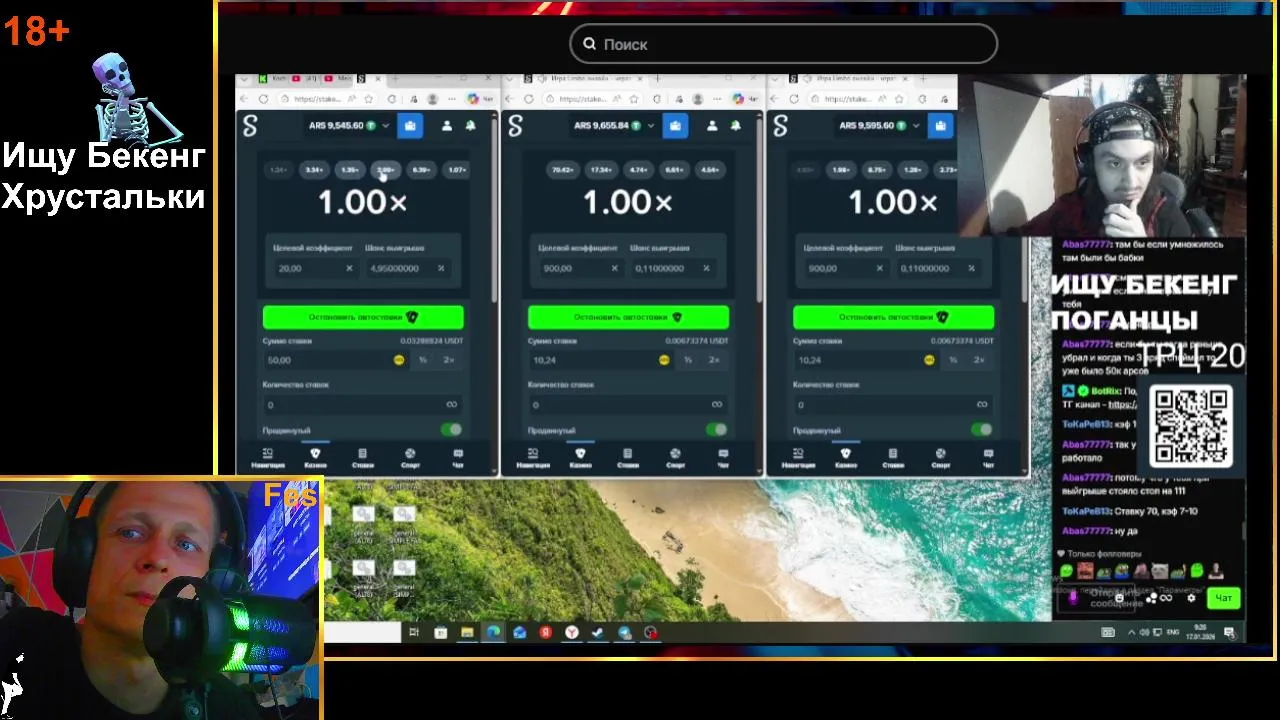Image resolution: width=1280 pixels, height=720 pixels.
Task: Click Stake logo in ARS 9,545.60 window
Action: click(250, 126)
